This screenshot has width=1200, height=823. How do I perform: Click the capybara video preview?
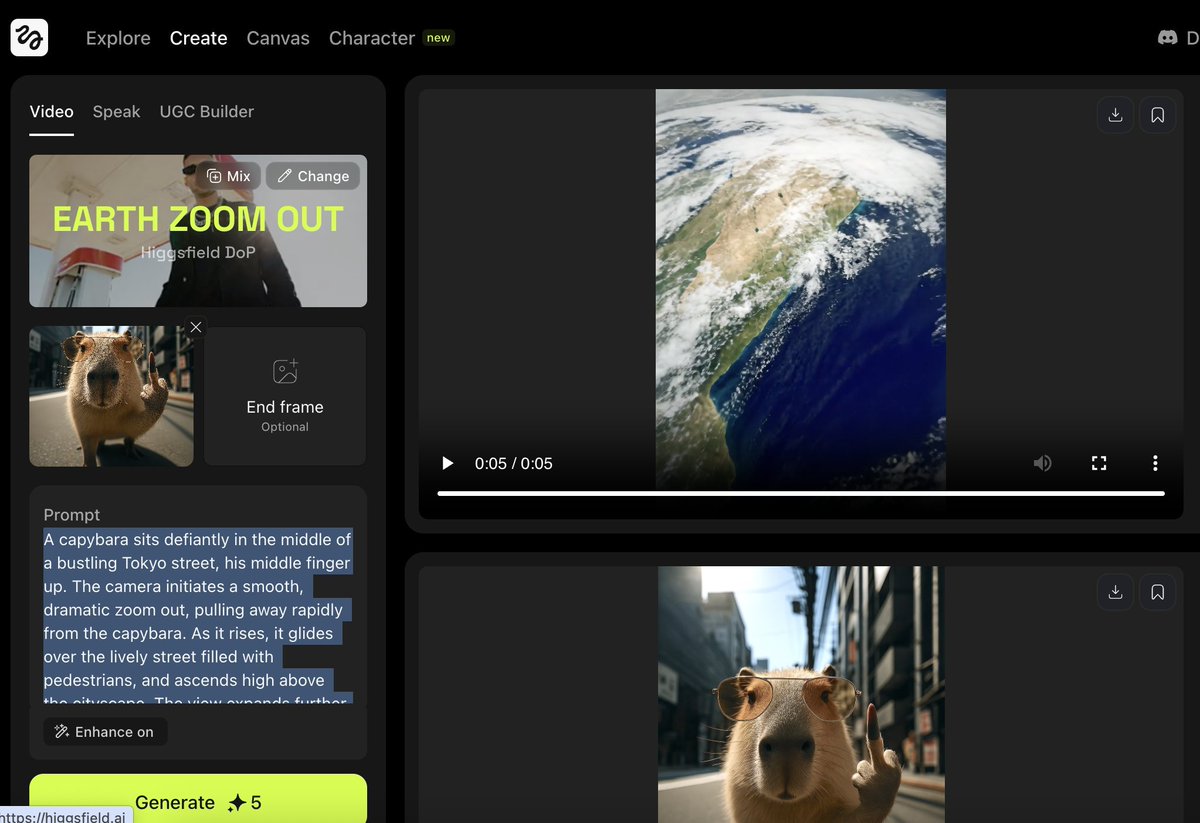click(x=802, y=695)
